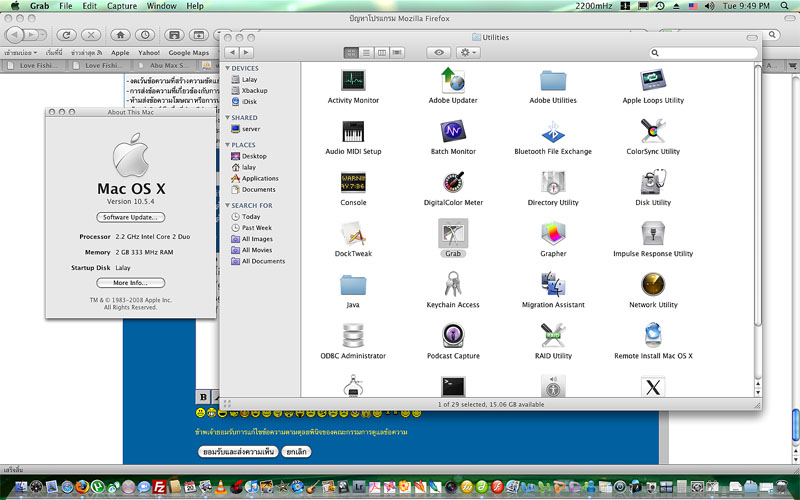The image size is (800, 500).
Task: Click Google Maps bookmark in Firefox
Action: coord(188,53)
